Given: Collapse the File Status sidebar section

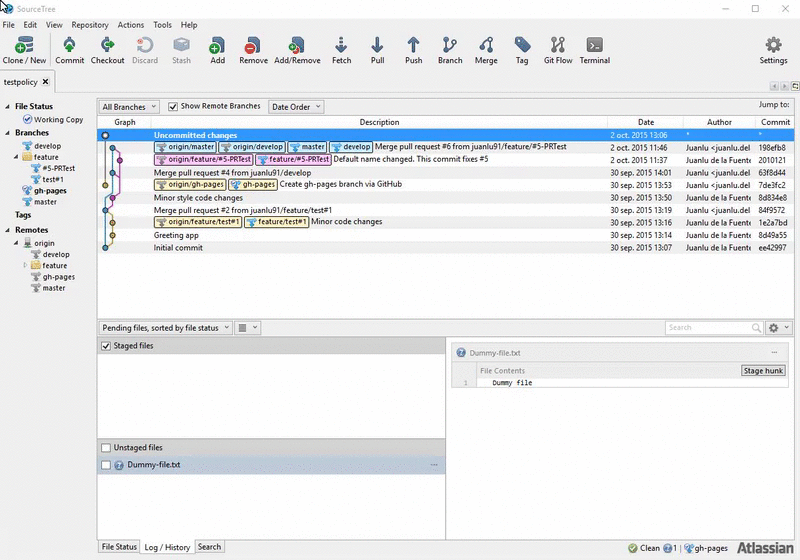Looking at the screenshot, I should point(7,107).
